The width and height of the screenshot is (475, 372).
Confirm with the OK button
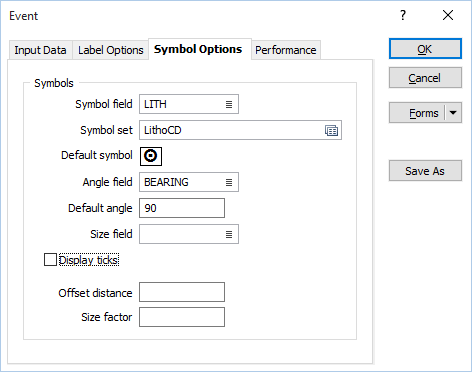[x=425, y=49]
